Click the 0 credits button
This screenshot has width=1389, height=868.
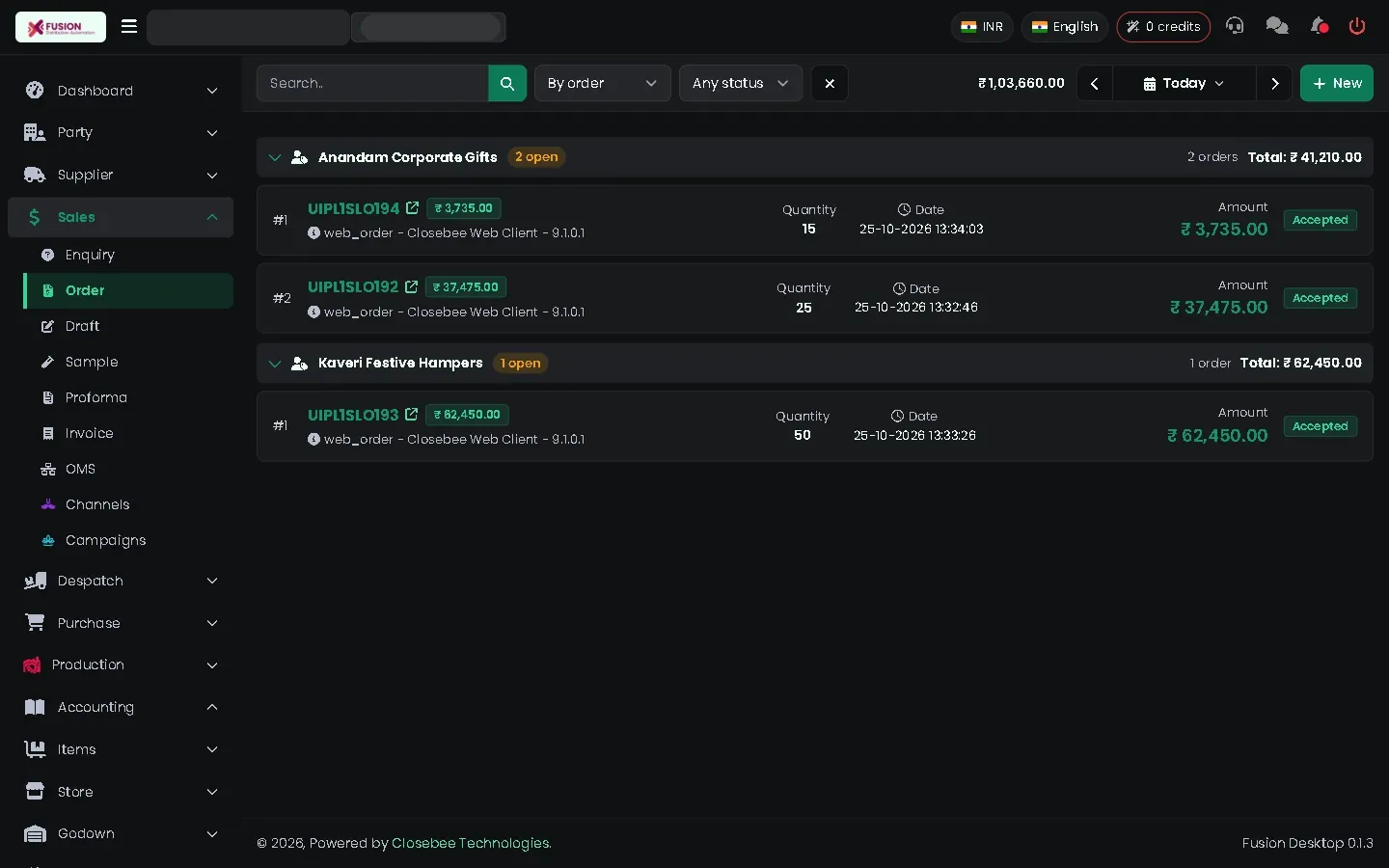tap(1163, 26)
